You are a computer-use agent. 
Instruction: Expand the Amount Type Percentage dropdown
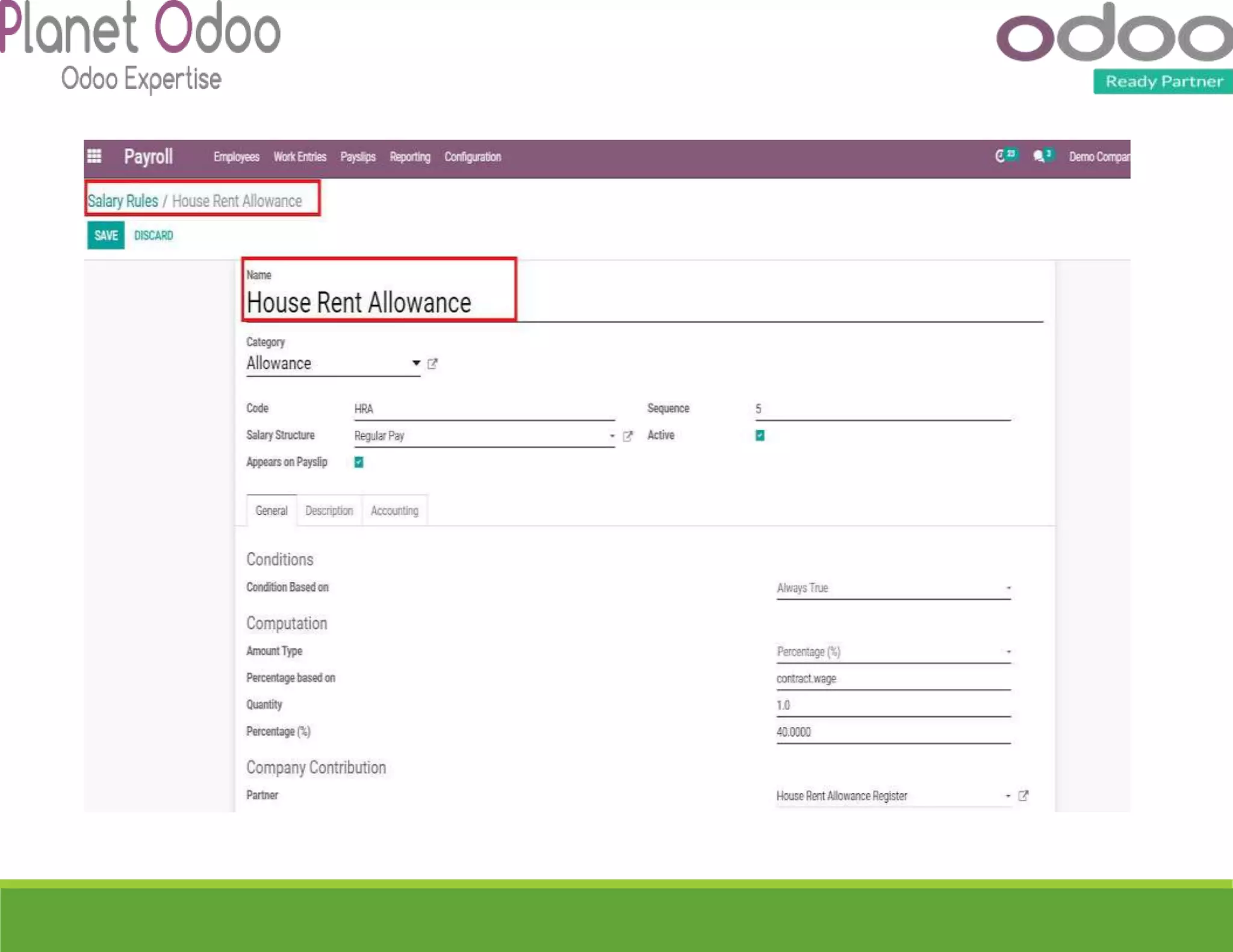pyautogui.click(x=893, y=652)
